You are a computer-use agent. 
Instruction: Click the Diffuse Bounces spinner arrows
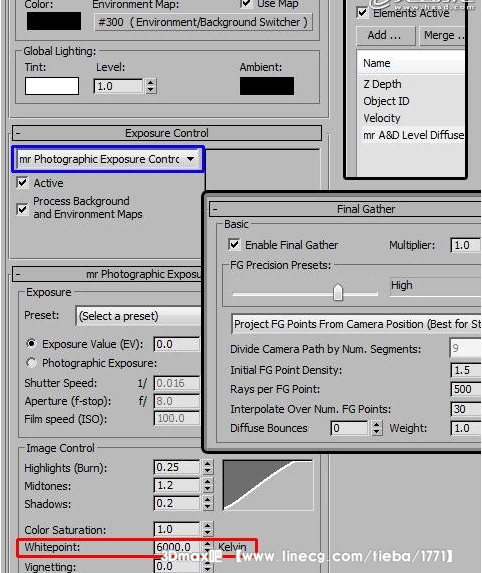(x=377, y=428)
